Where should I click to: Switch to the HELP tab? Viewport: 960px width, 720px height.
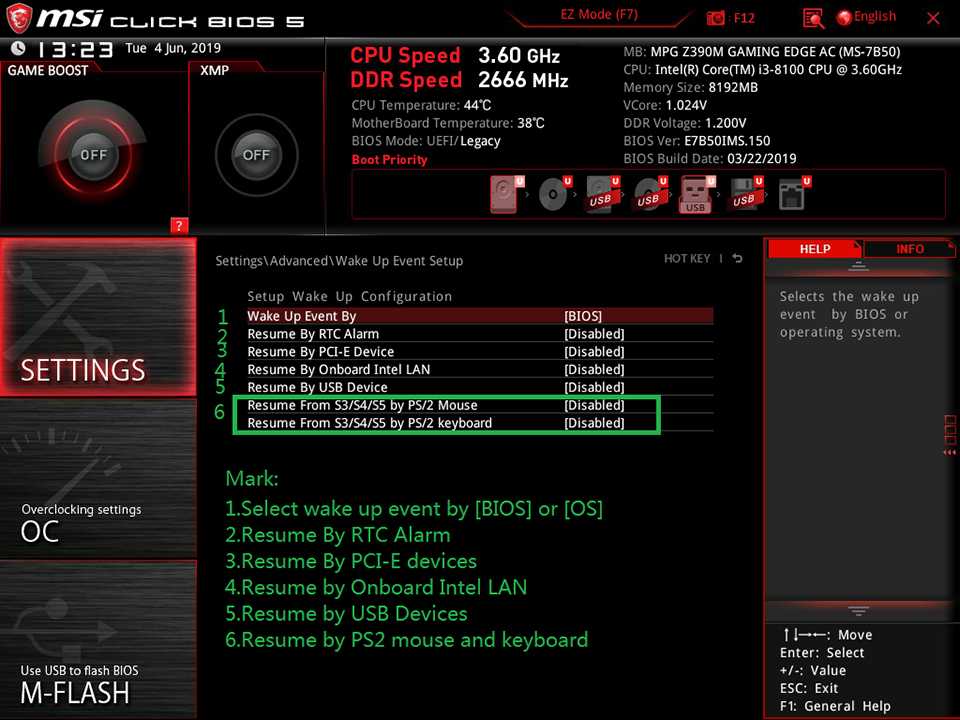coord(814,249)
